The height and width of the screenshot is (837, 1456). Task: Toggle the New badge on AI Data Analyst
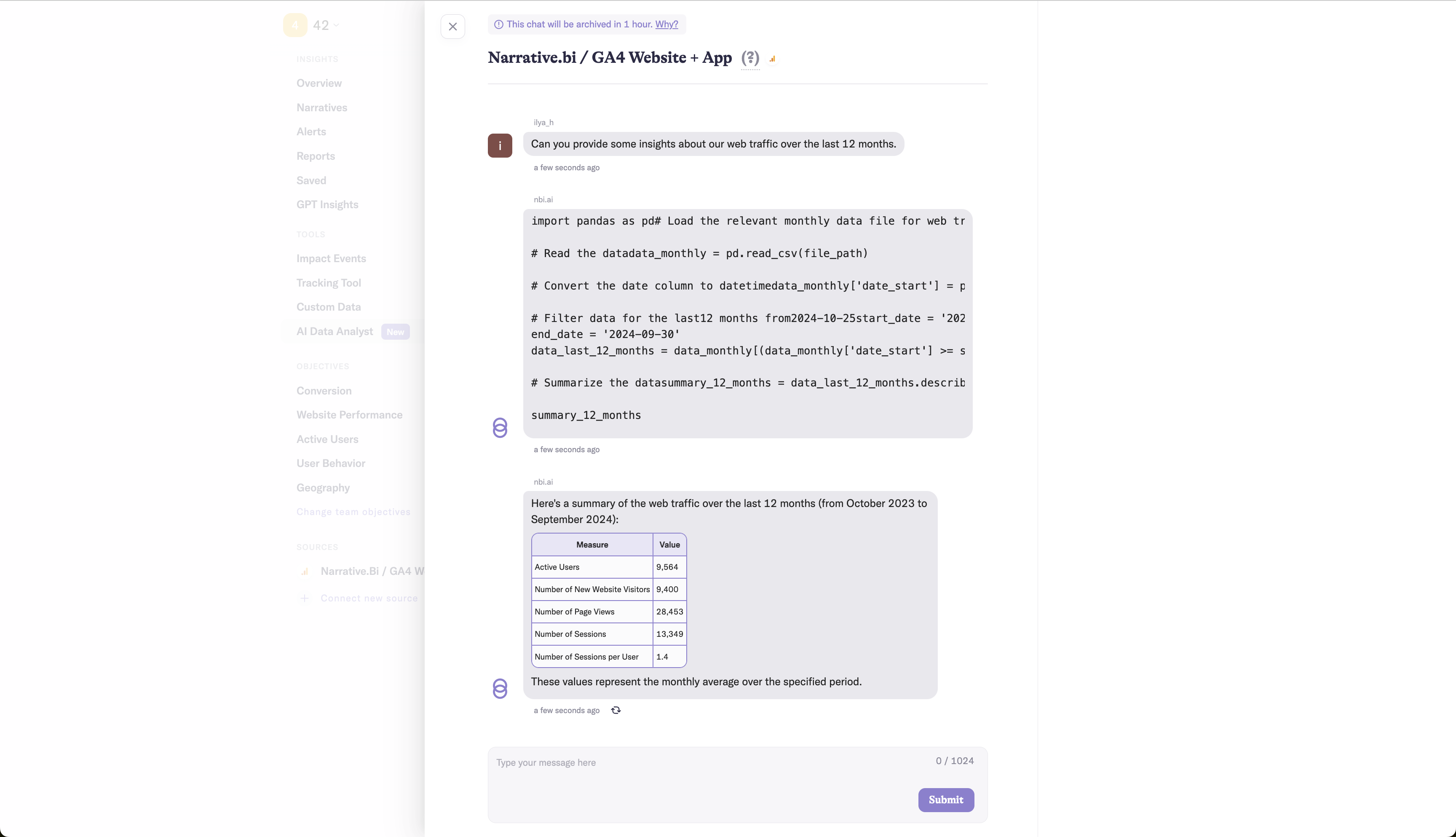396,331
